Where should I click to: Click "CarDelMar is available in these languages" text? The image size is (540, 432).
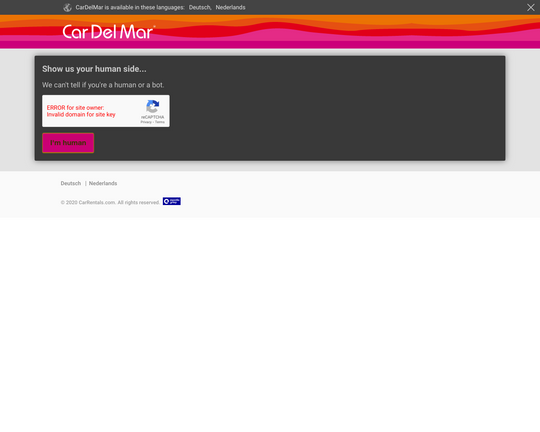(x=130, y=7)
